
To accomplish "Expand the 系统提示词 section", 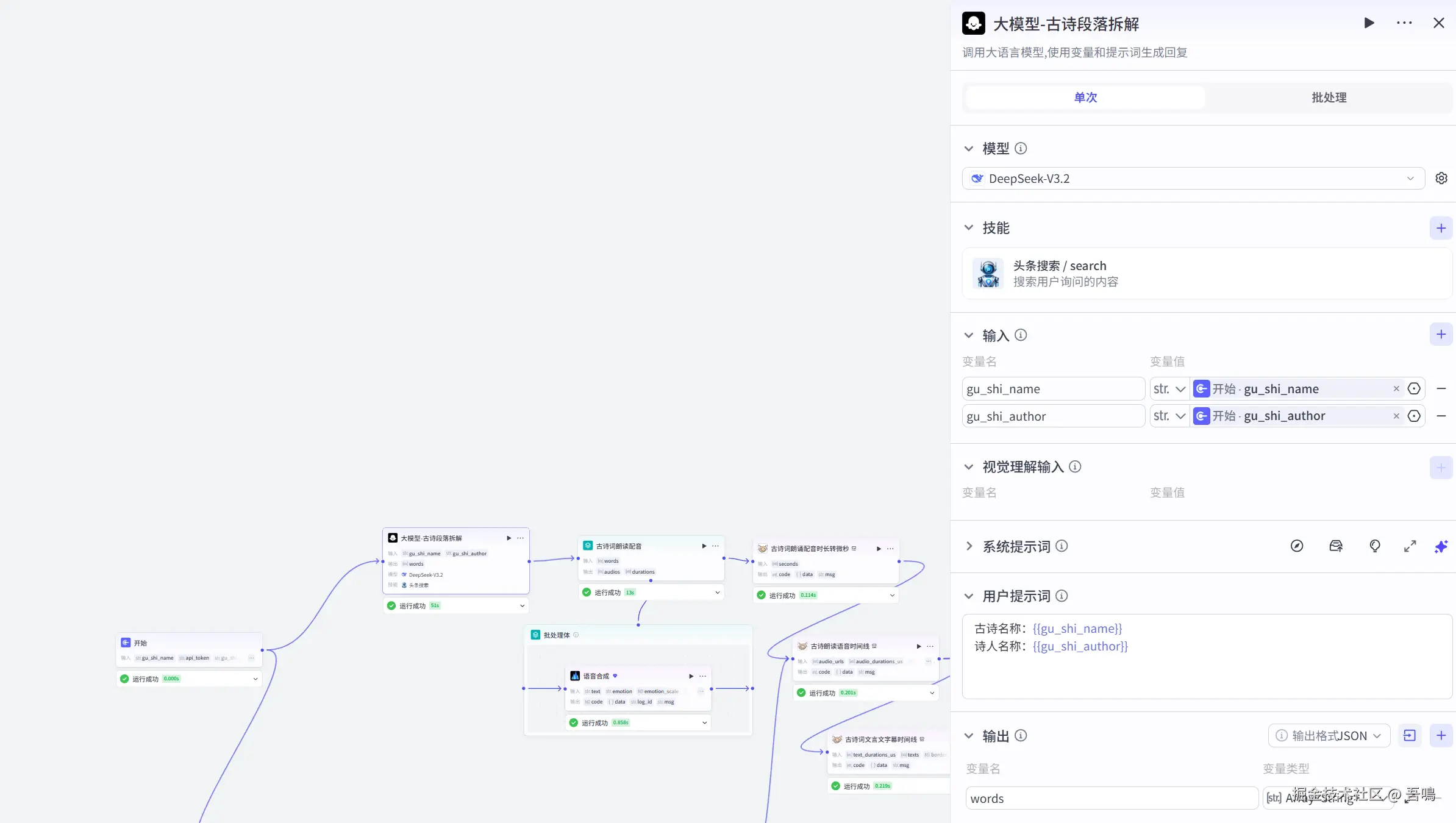I will coord(969,546).
